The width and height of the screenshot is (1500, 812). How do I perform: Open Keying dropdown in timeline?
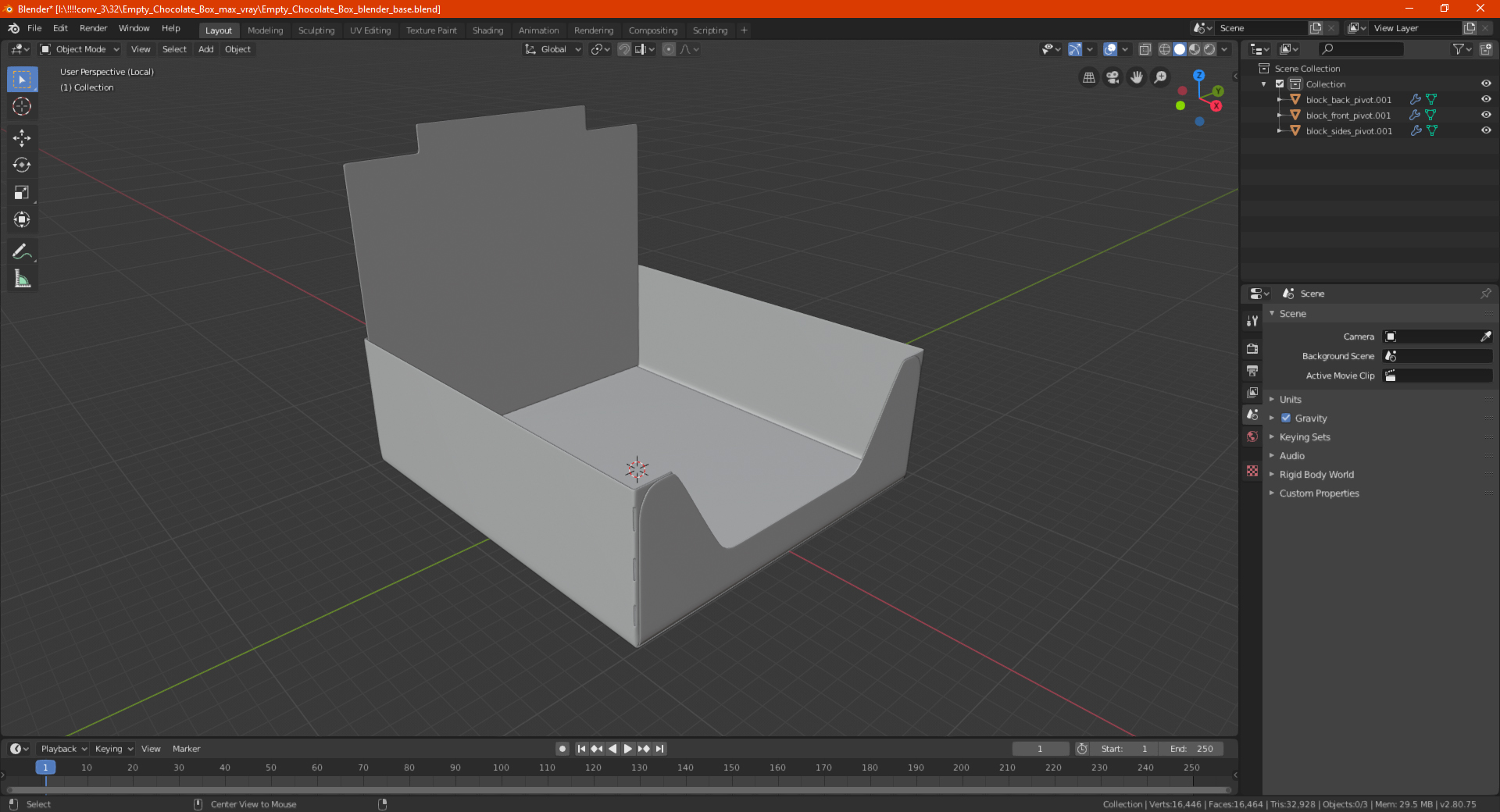click(113, 749)
